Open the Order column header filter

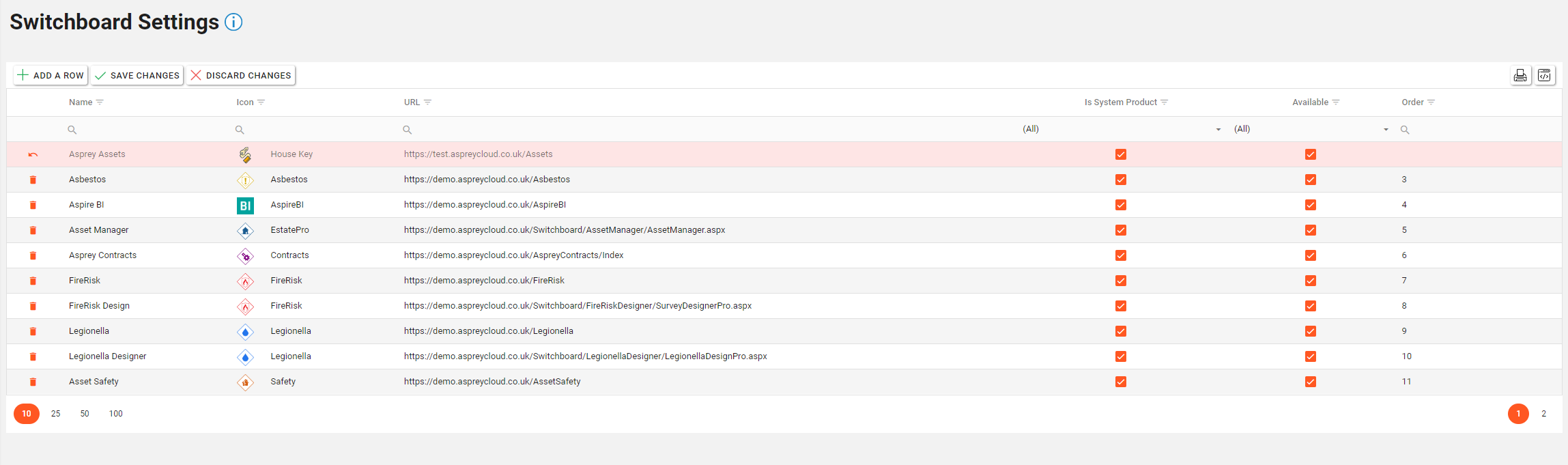click(x=1431, y=102)
